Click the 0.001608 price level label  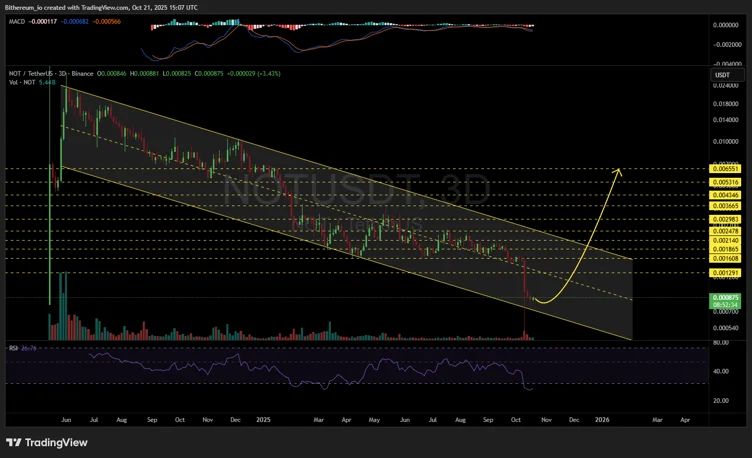[721, 257]
